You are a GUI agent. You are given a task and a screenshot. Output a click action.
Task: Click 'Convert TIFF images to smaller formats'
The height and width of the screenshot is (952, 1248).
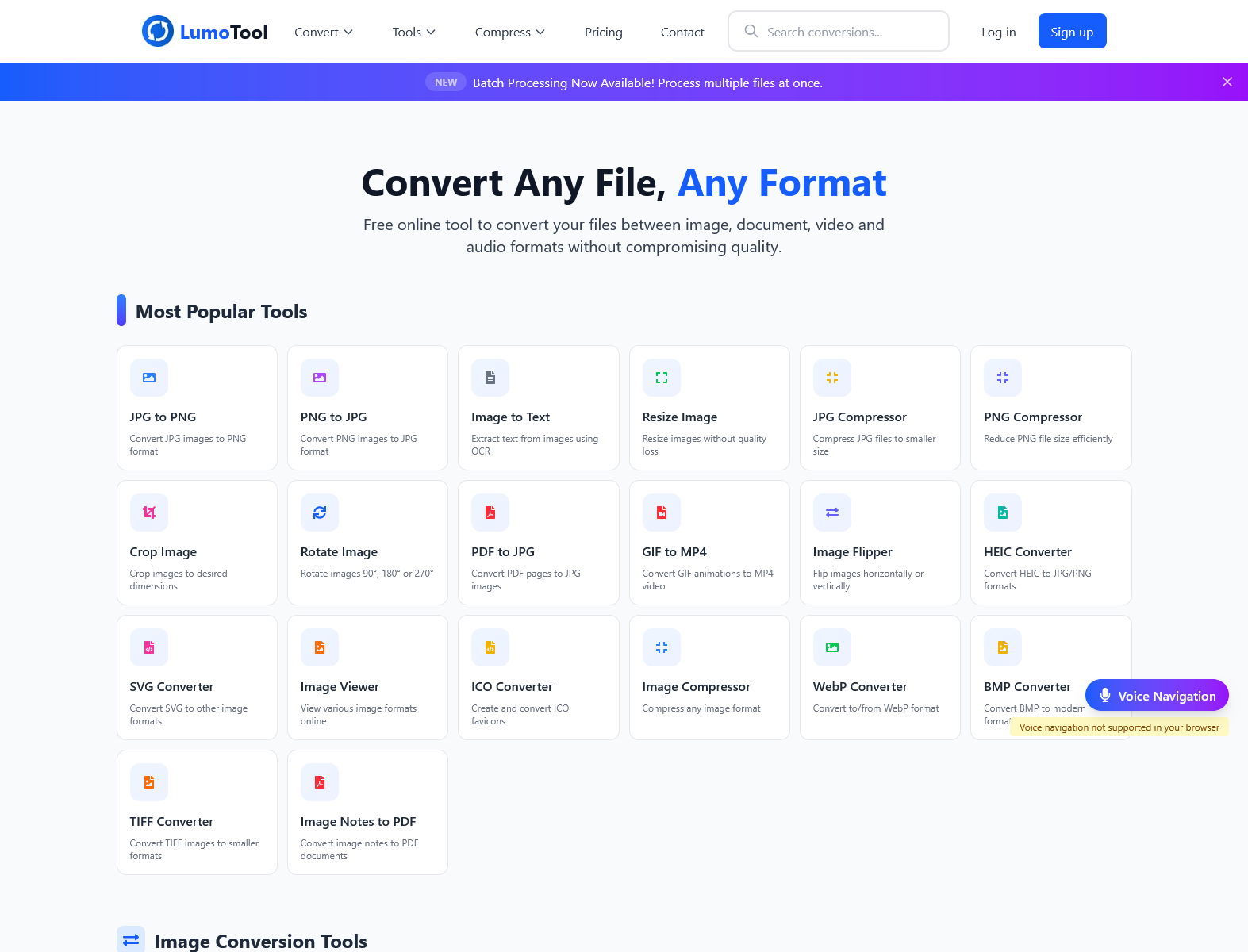coord(194,850)
